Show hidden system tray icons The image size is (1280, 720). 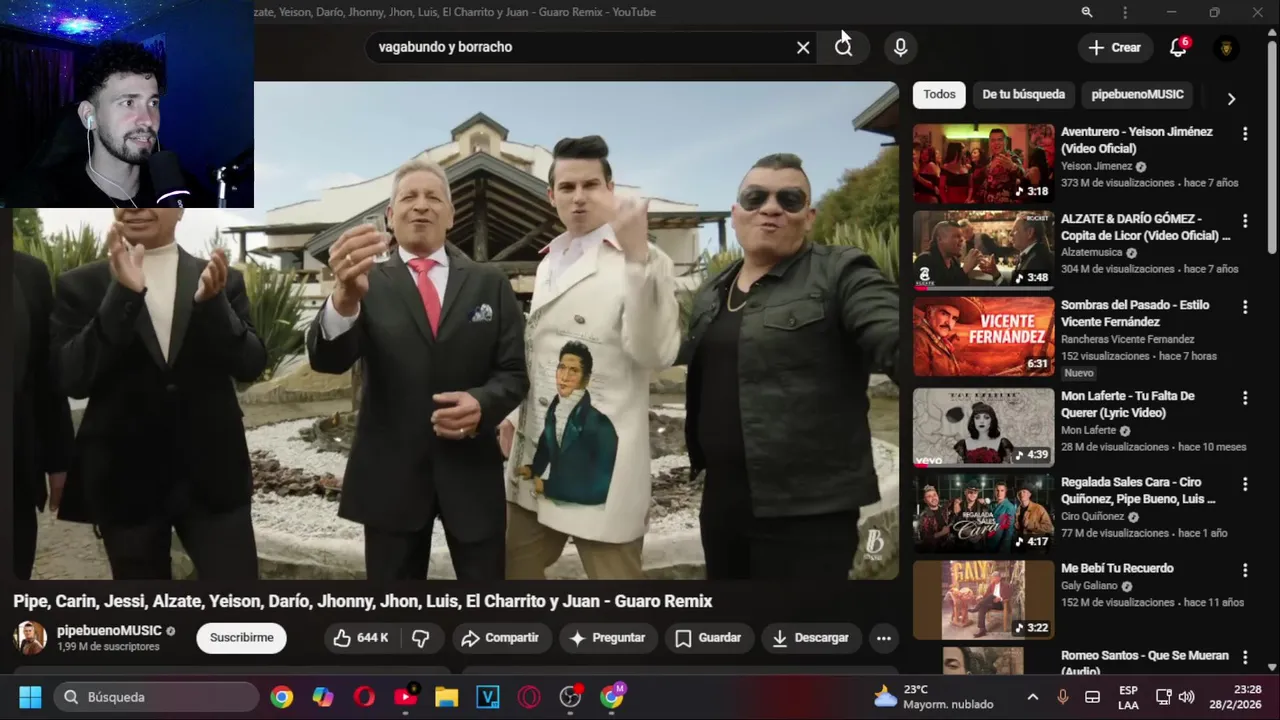click(x=1032, y=697)
